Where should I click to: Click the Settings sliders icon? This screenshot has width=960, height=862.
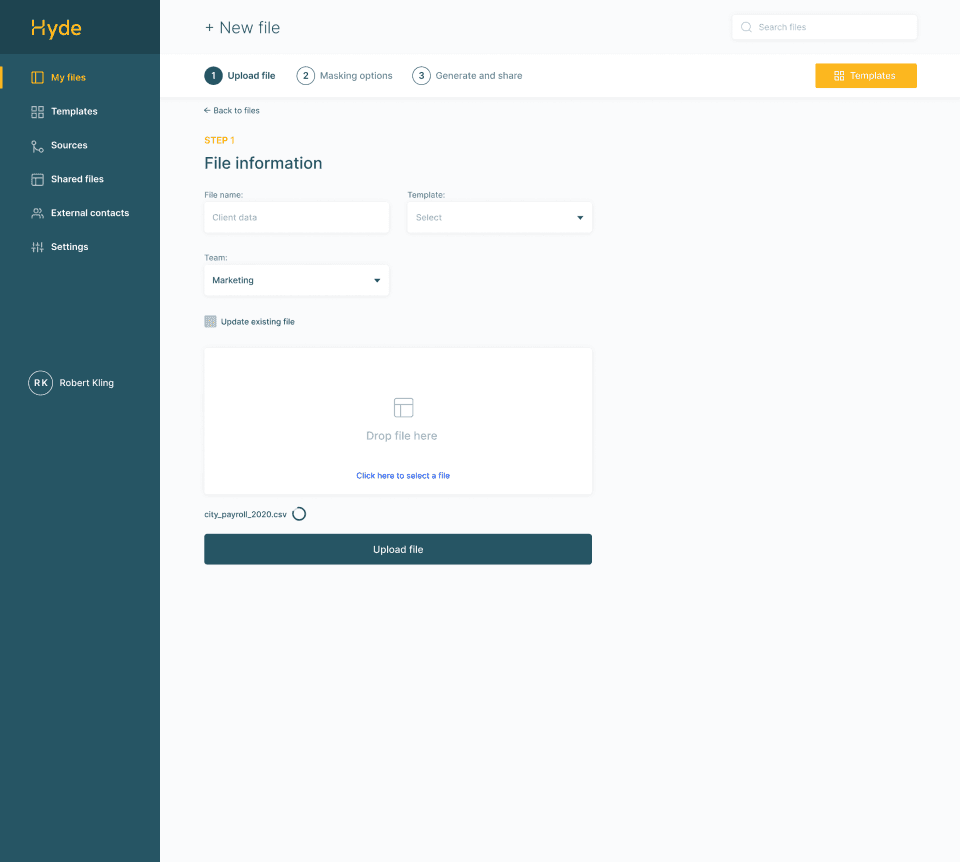(37, 247)
